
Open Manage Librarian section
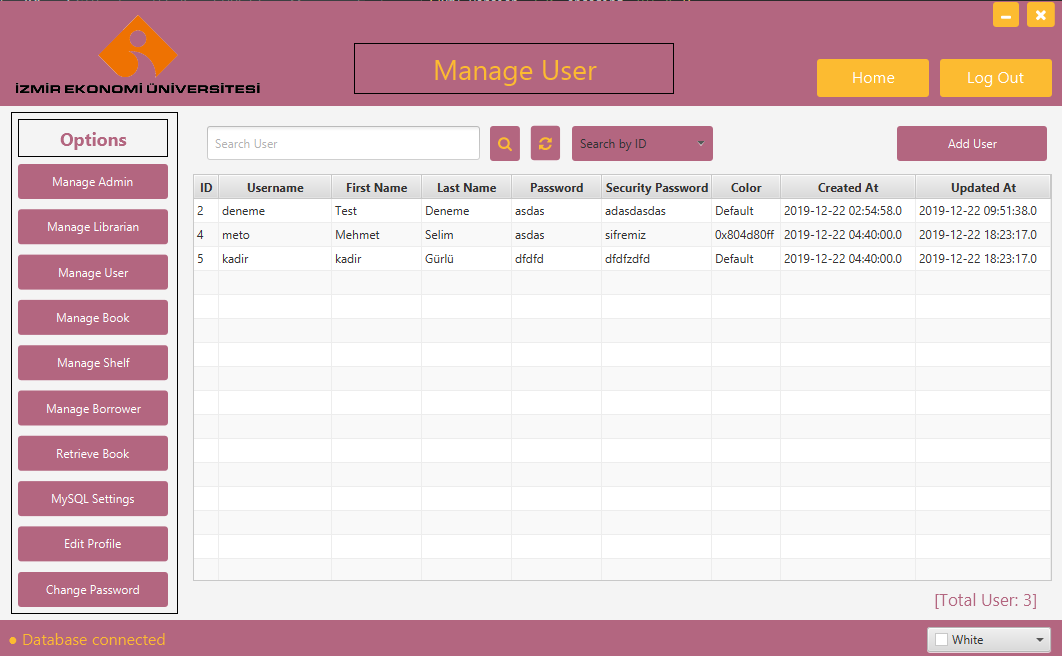[93, 227]
